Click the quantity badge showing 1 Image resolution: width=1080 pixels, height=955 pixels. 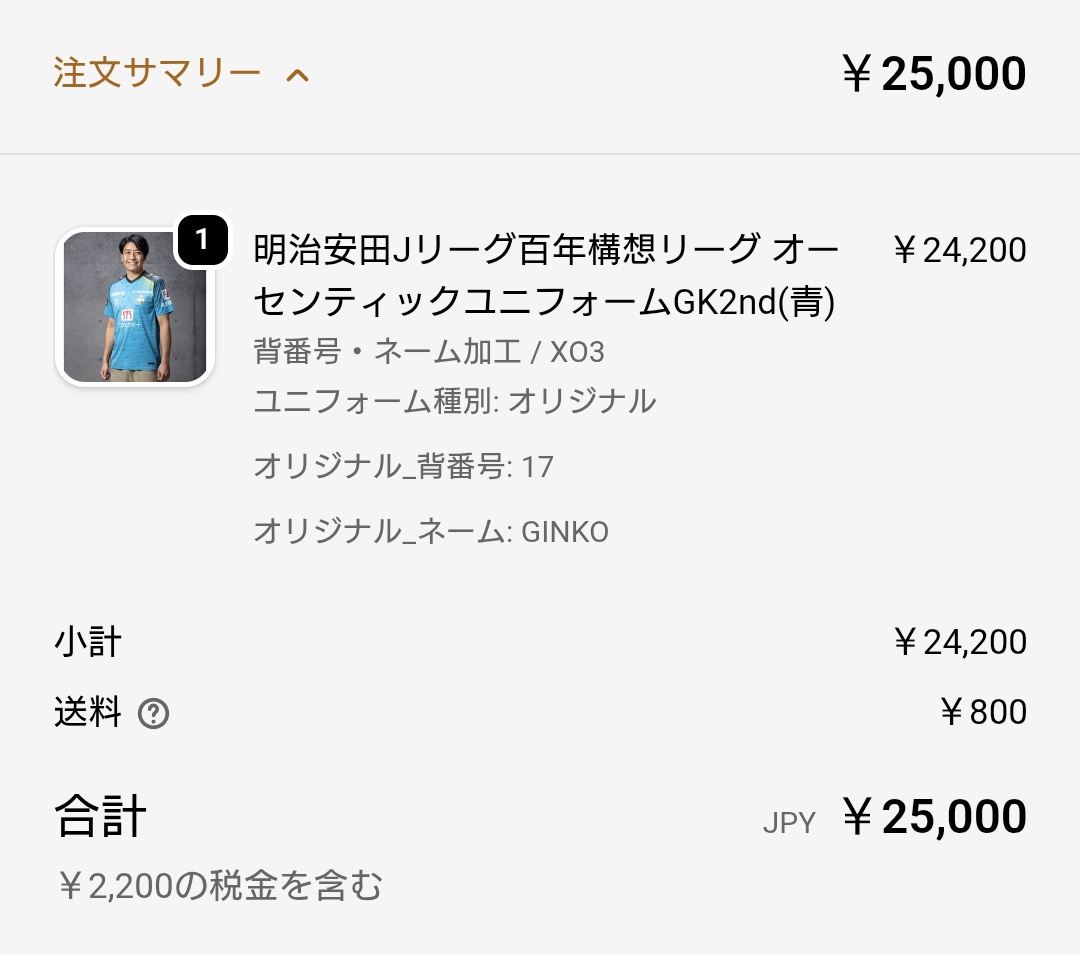pos(202,240)
